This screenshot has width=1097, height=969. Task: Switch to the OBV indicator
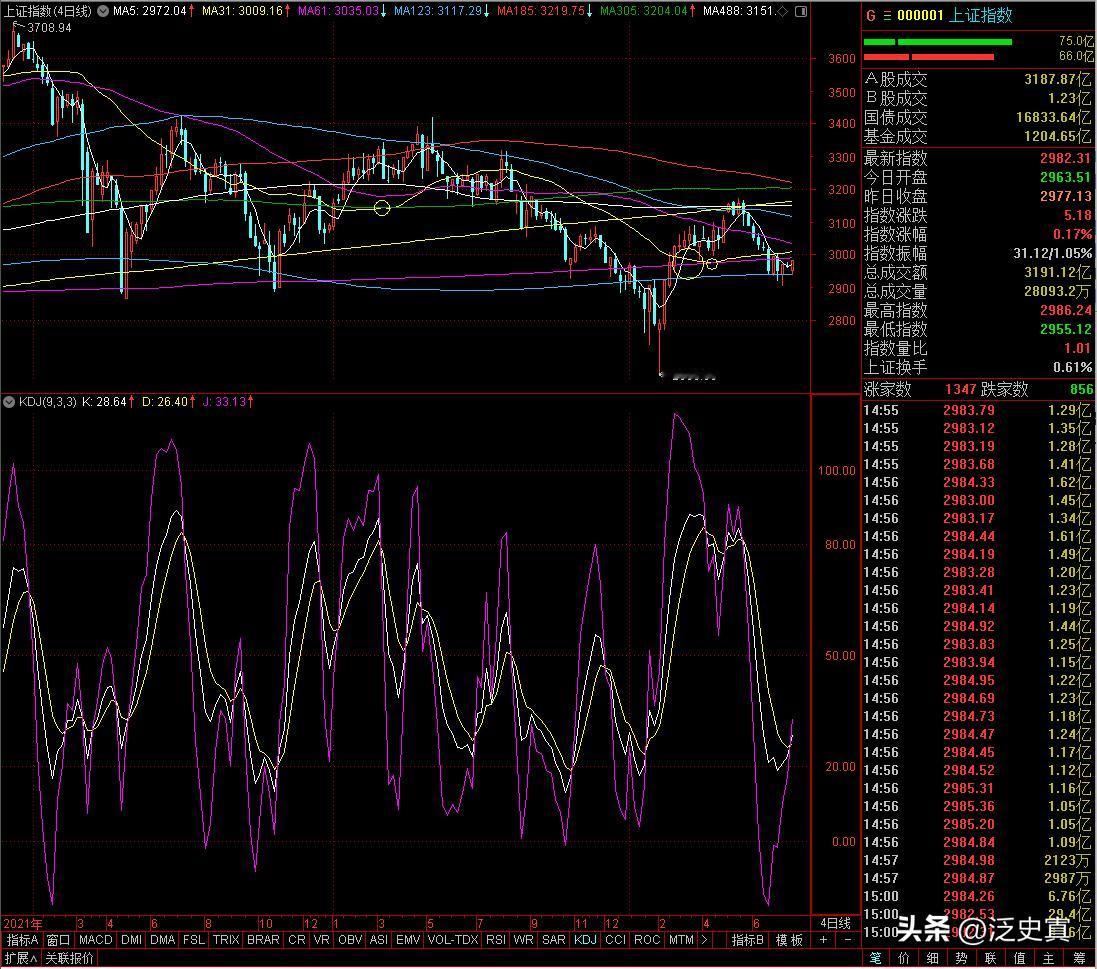(350, 940)
